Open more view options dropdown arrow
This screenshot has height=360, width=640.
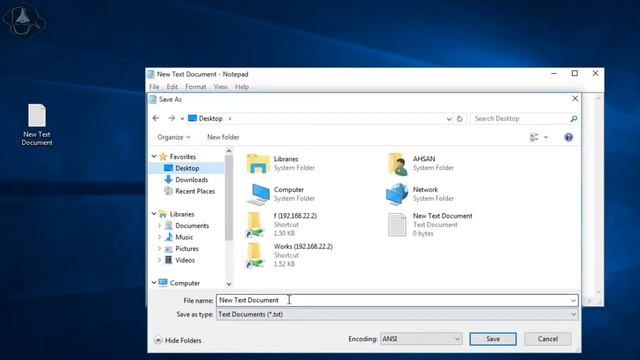(x=546, y=137)
